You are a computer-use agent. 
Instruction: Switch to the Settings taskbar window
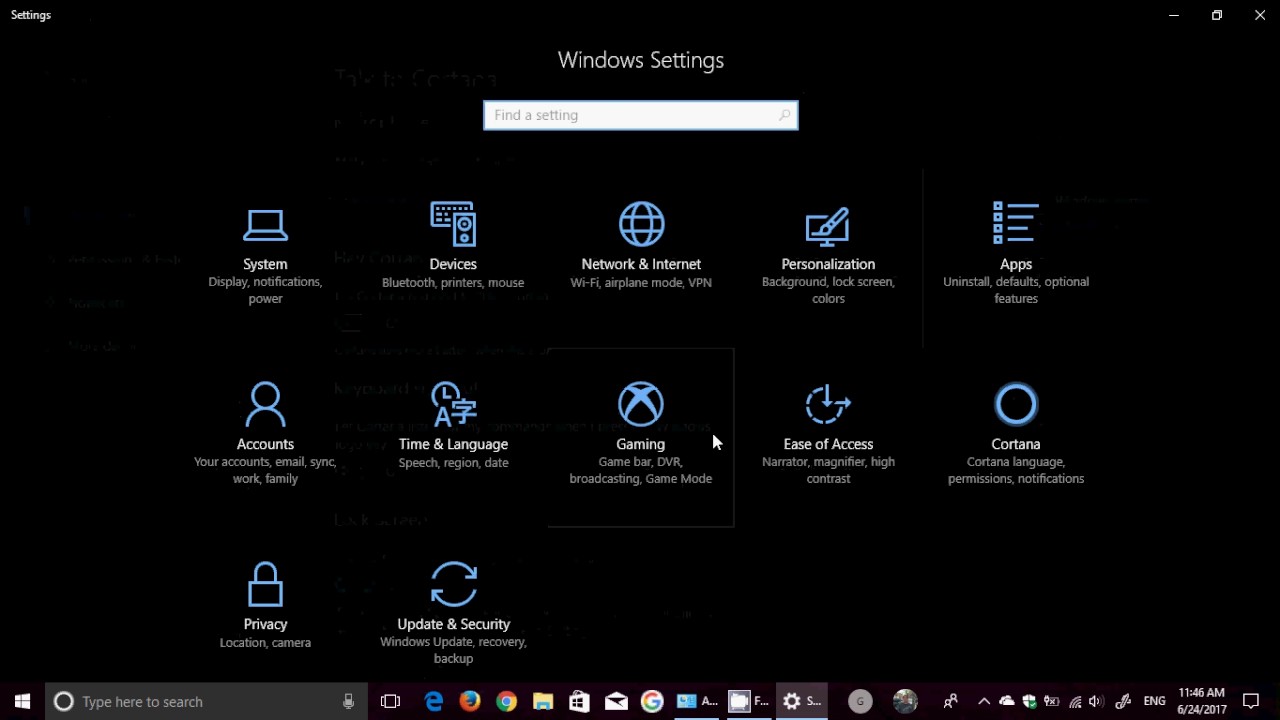(x=802, y=701)
